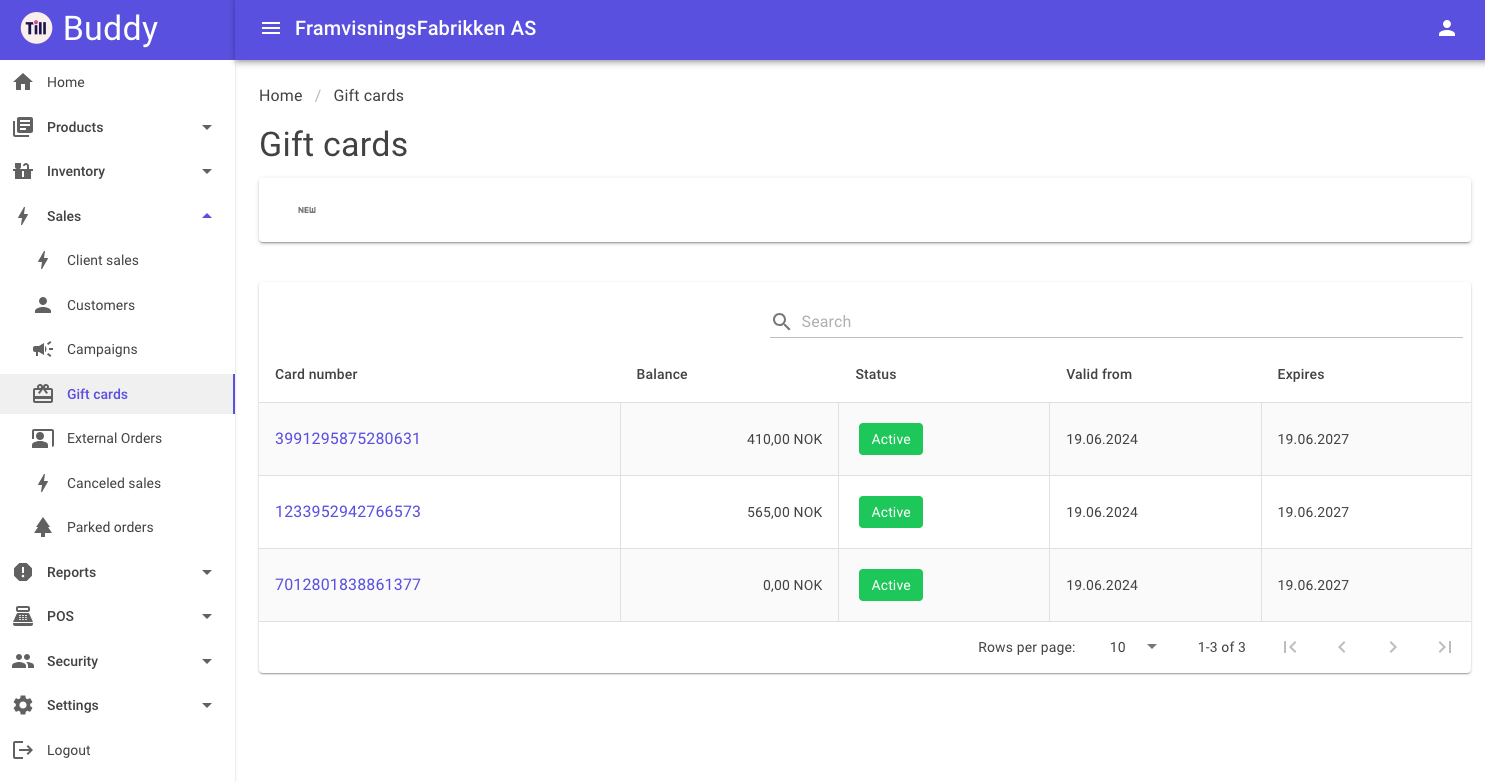Click the Home breadcrumb link
The image size is (1485, 782).
pos(280,96)
